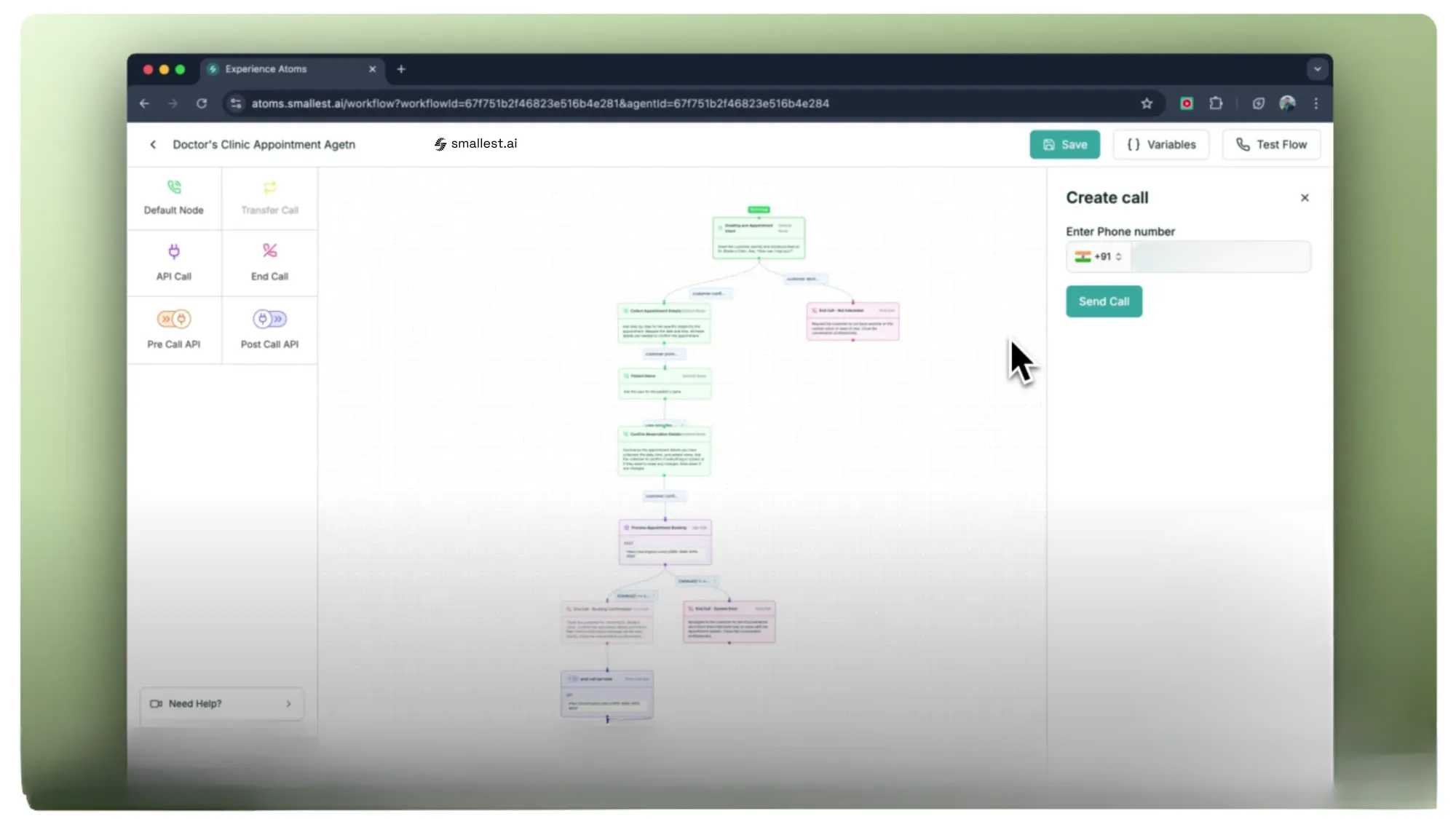1456x819 pixels.
Task: Select the Post Call API node
Action: pos(269,329)
